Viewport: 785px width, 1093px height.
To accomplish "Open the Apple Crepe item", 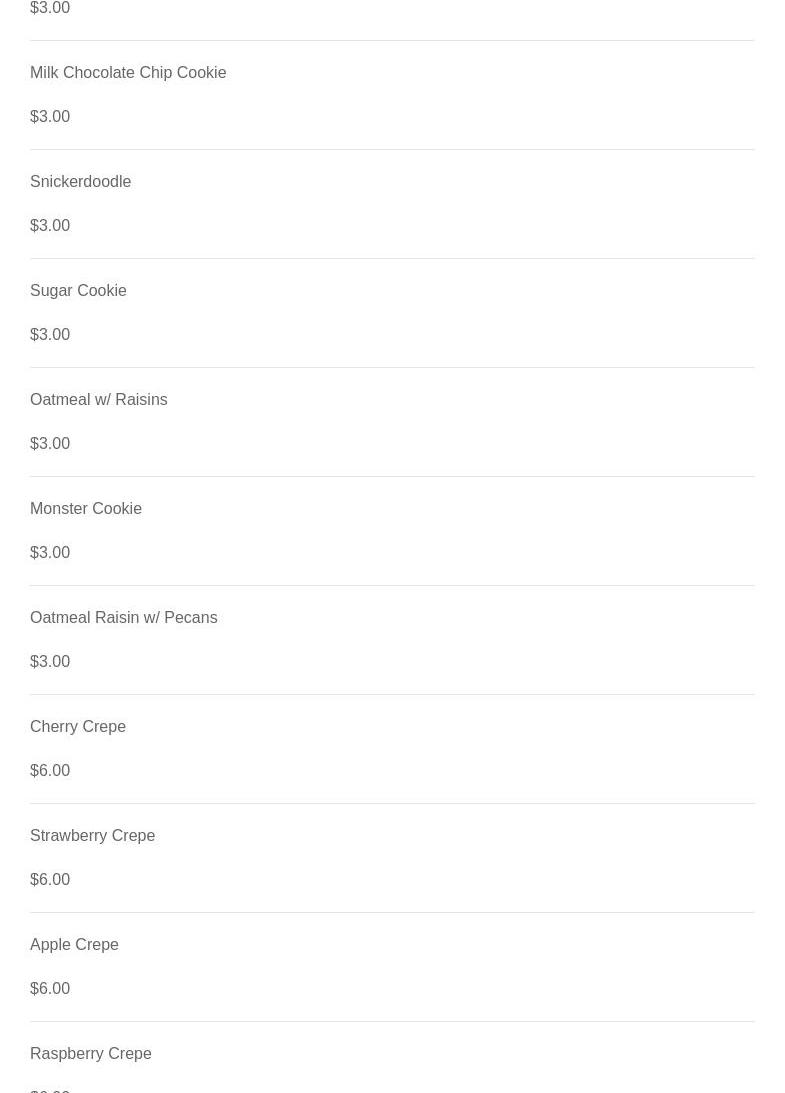I will pyautogui.click(x=74, y=945).
